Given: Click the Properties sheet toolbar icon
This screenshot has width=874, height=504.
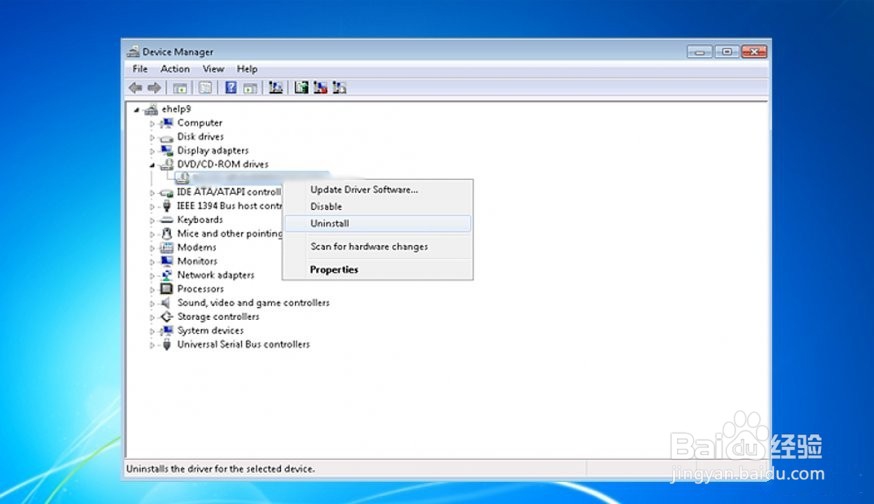Looking at the screenshot, I should pos(205,88).
